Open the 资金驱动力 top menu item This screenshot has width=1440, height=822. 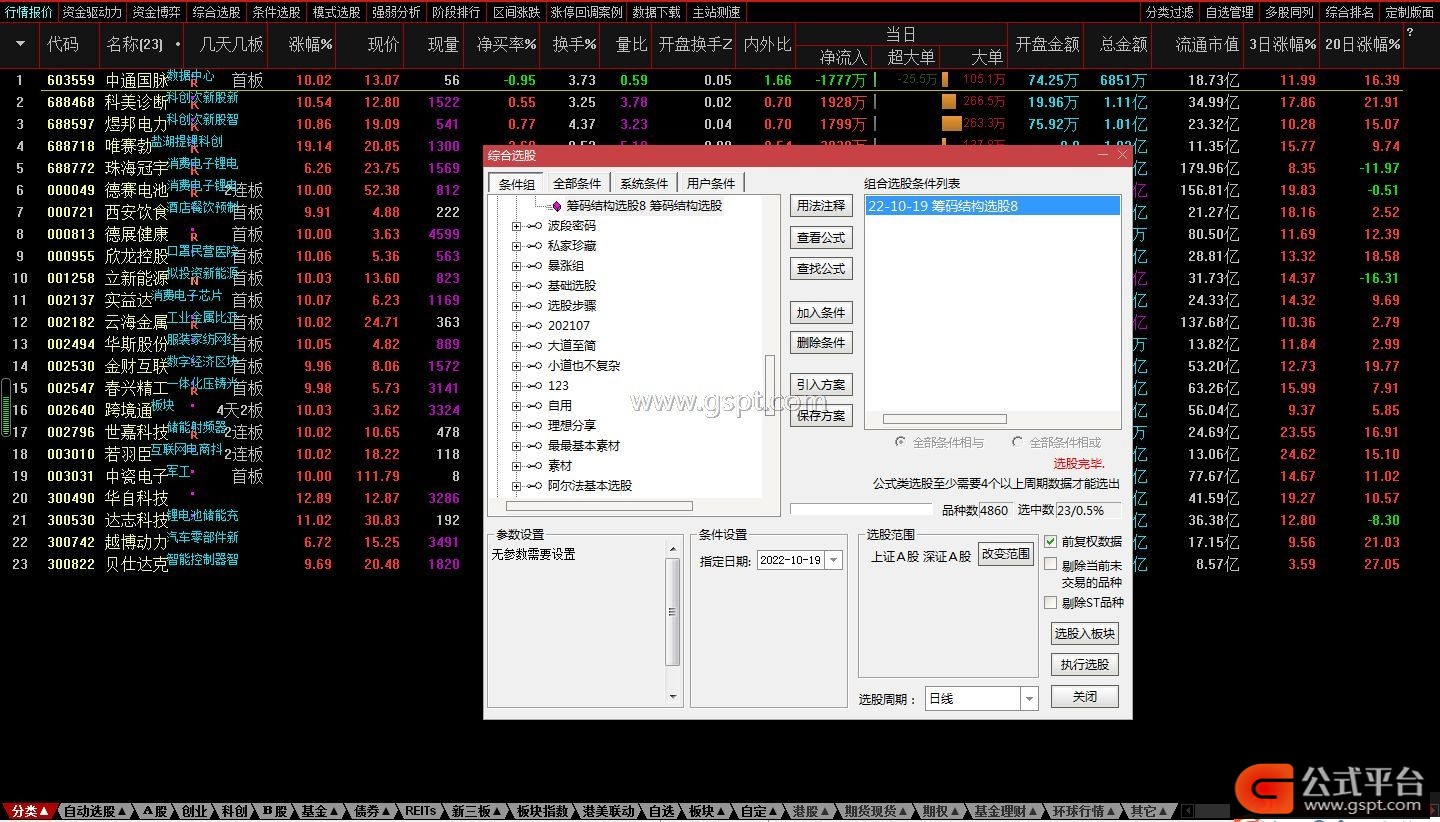92,12
